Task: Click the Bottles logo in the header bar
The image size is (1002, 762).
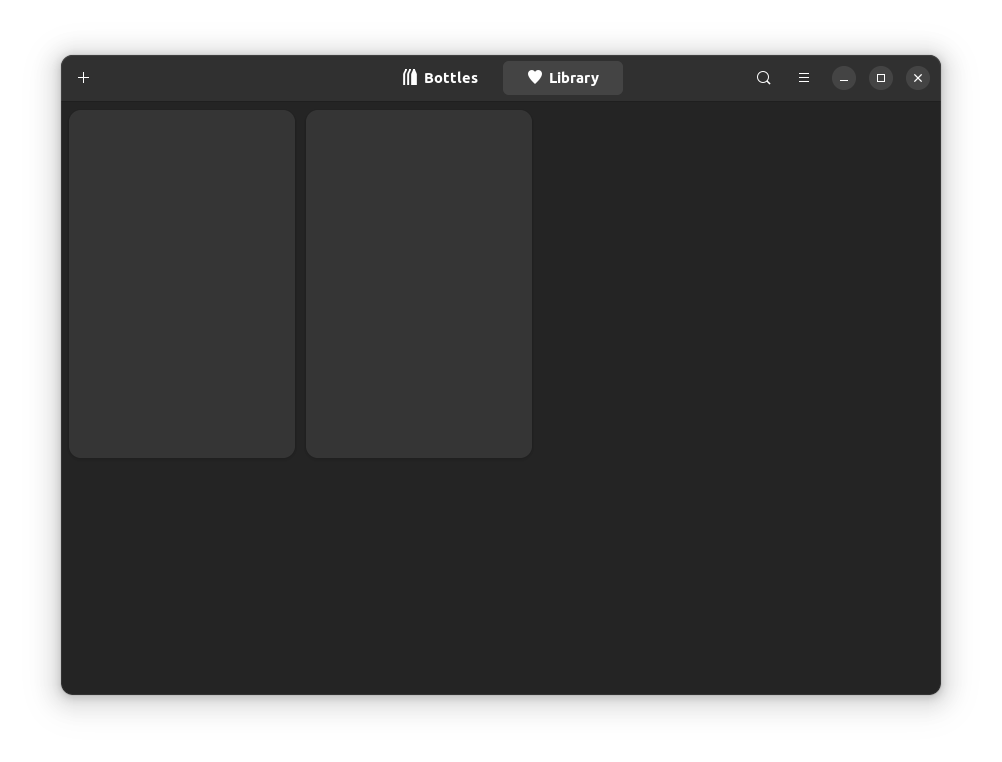Action: [410, 77]
